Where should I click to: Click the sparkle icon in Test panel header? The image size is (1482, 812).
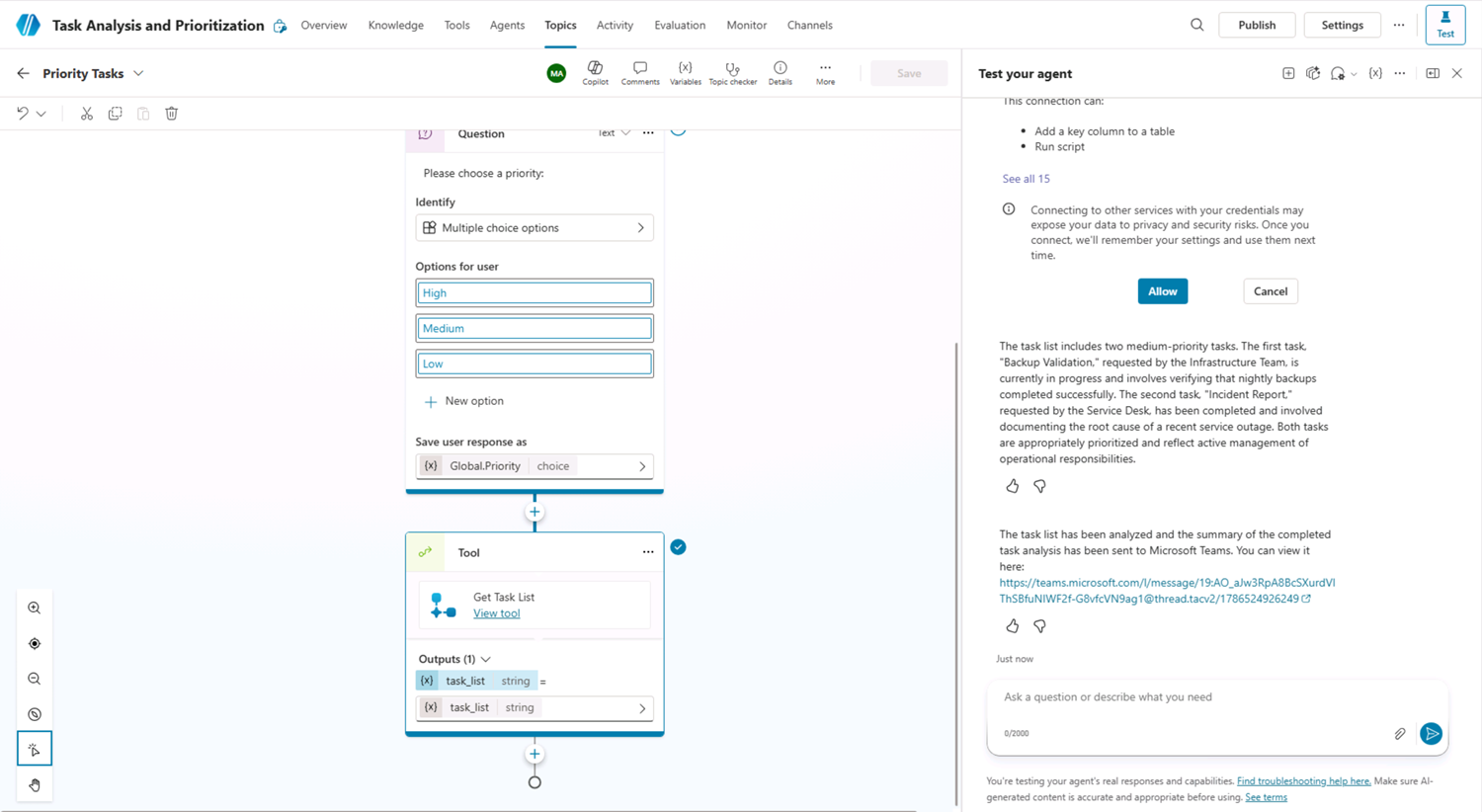point(1313,73)
